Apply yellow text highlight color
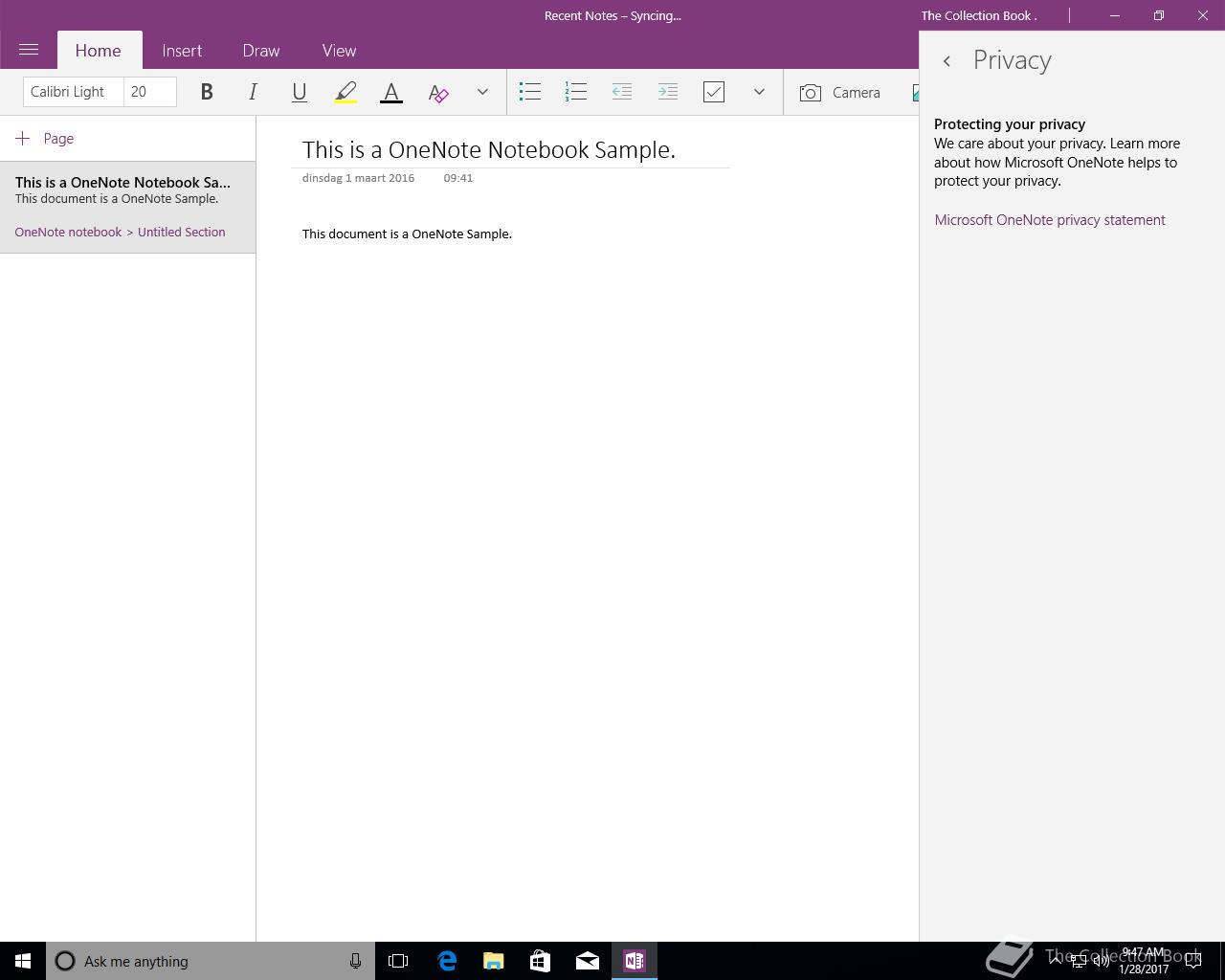 pos(345,92)
